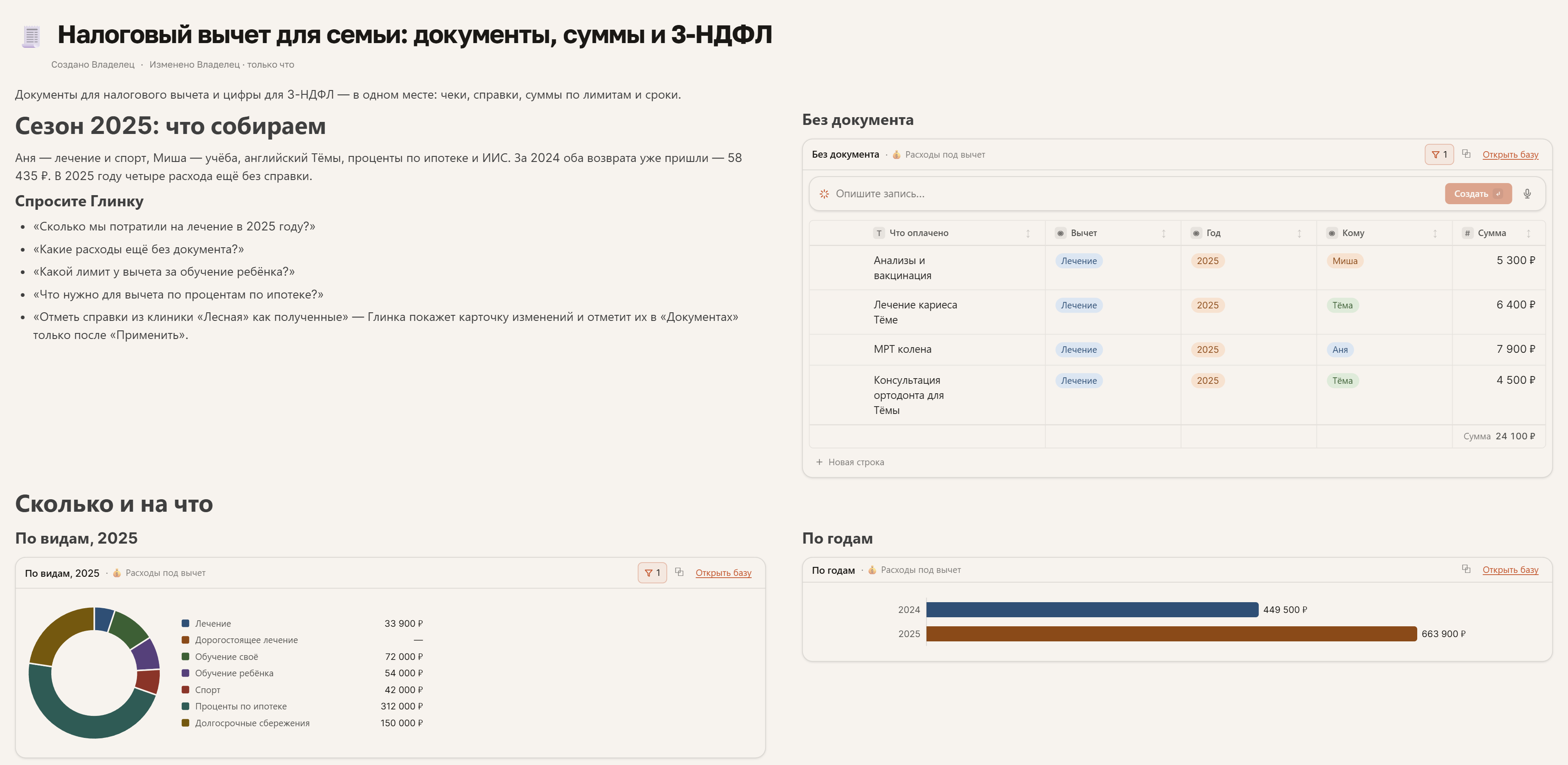Click По видам, 2025 view title in panel
Viewport: 1568px width, 765px height.
point(62,573)
